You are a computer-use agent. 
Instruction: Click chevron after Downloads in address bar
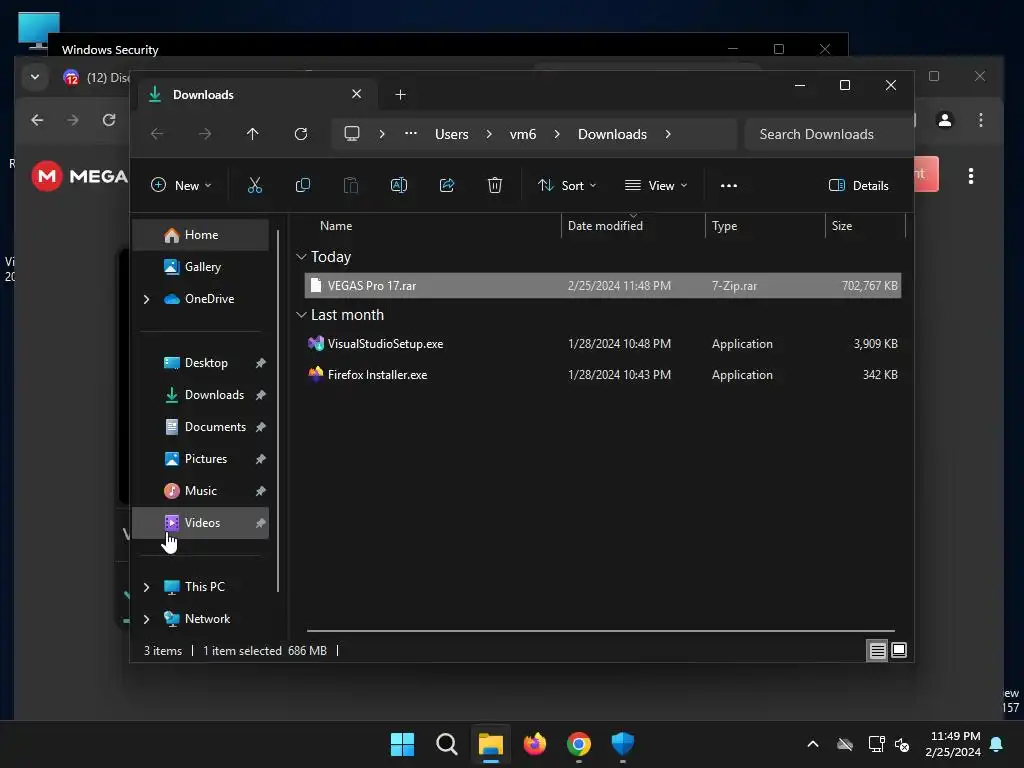[667, 134]
